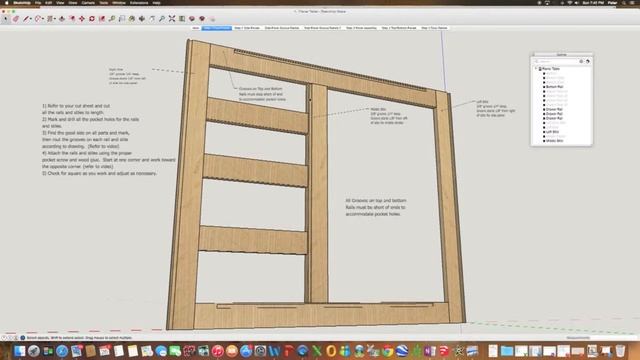The image size is (640, 360).
Task: Collapse the root node in Outliner tree
Action: [x=536, y=69]
